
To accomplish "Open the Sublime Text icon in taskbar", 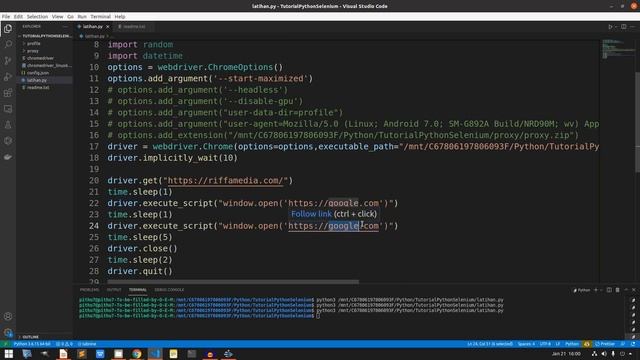I will point(82,354).
